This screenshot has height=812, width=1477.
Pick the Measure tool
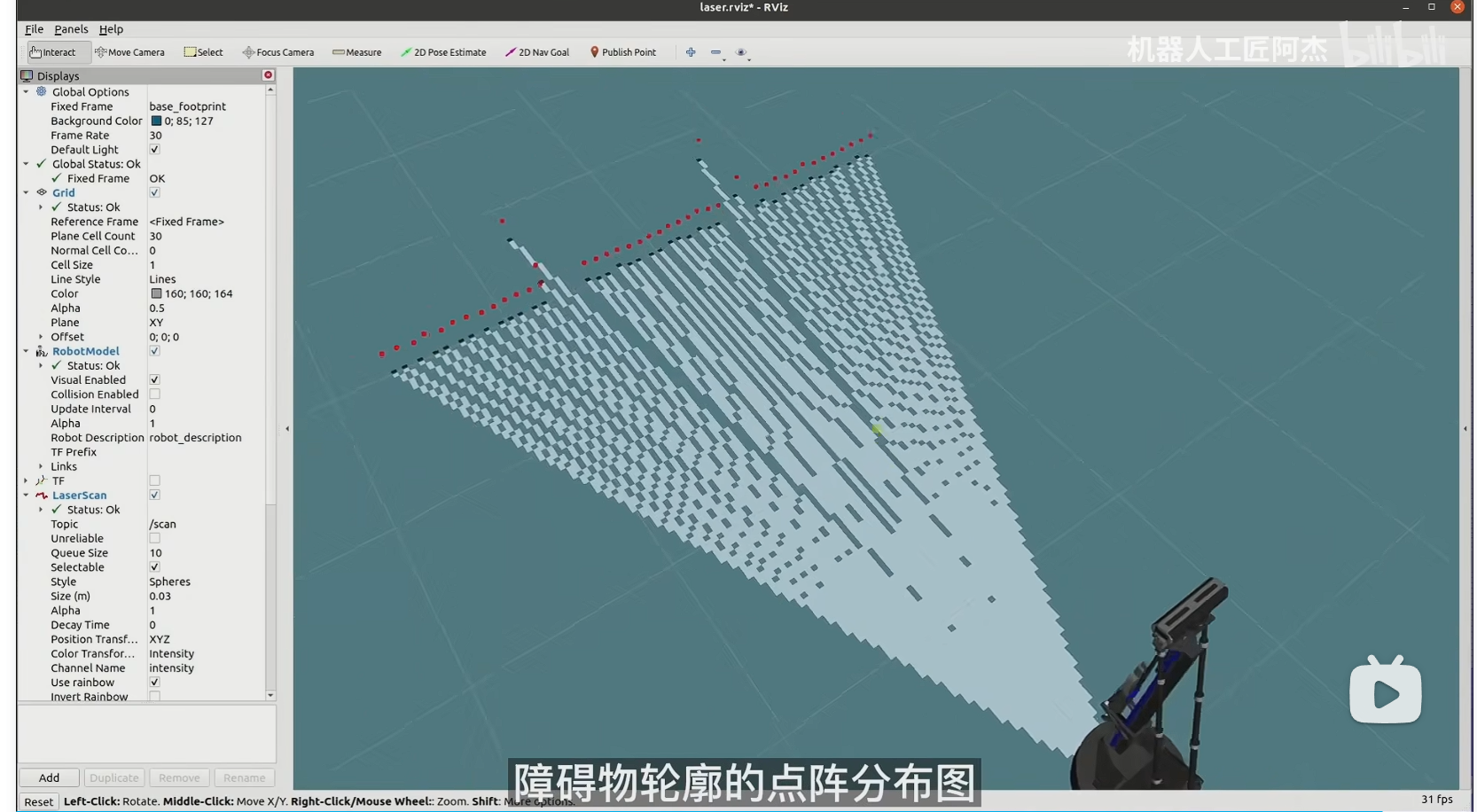pyautogui.click(x=356, y=52)
